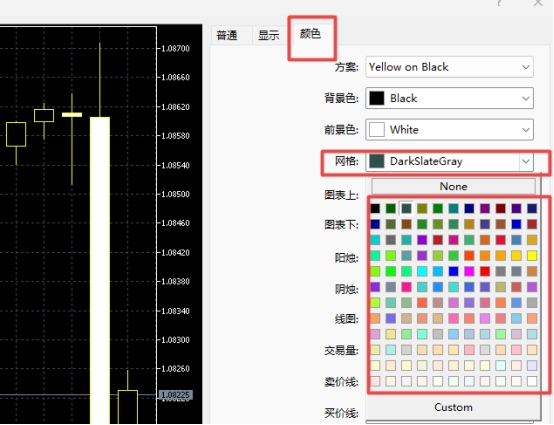The height and width of the screenshot is (425, 554).
Task: Click the DarkSlateGray color box in 网格 field
Action: pyautogui.click(x=377, y=161)
